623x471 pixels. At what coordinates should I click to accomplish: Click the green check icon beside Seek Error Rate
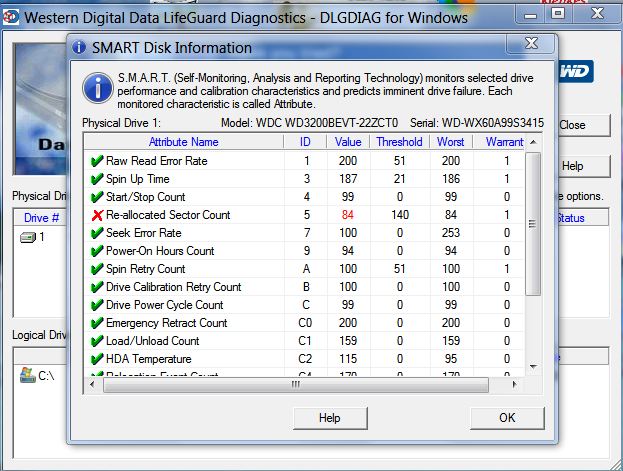tap(97, 233)
